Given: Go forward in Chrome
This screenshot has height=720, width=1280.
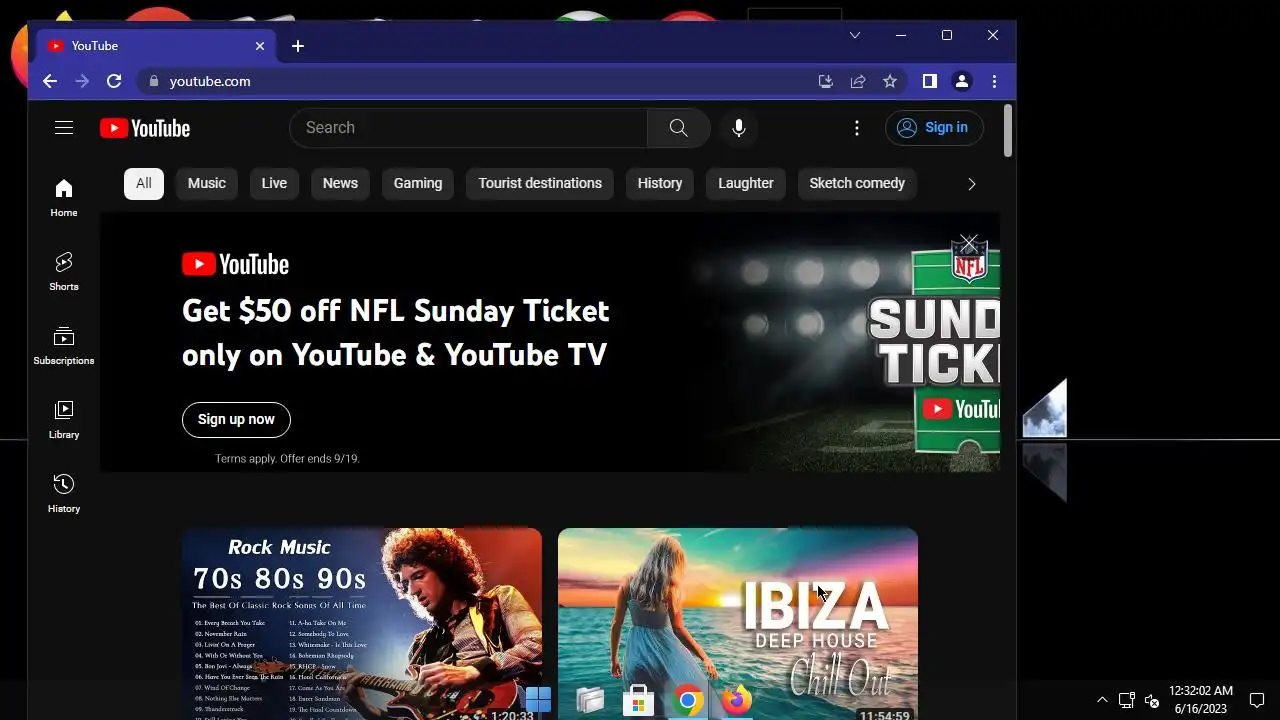Looking at the screenshot, I should tap(82, 81).
